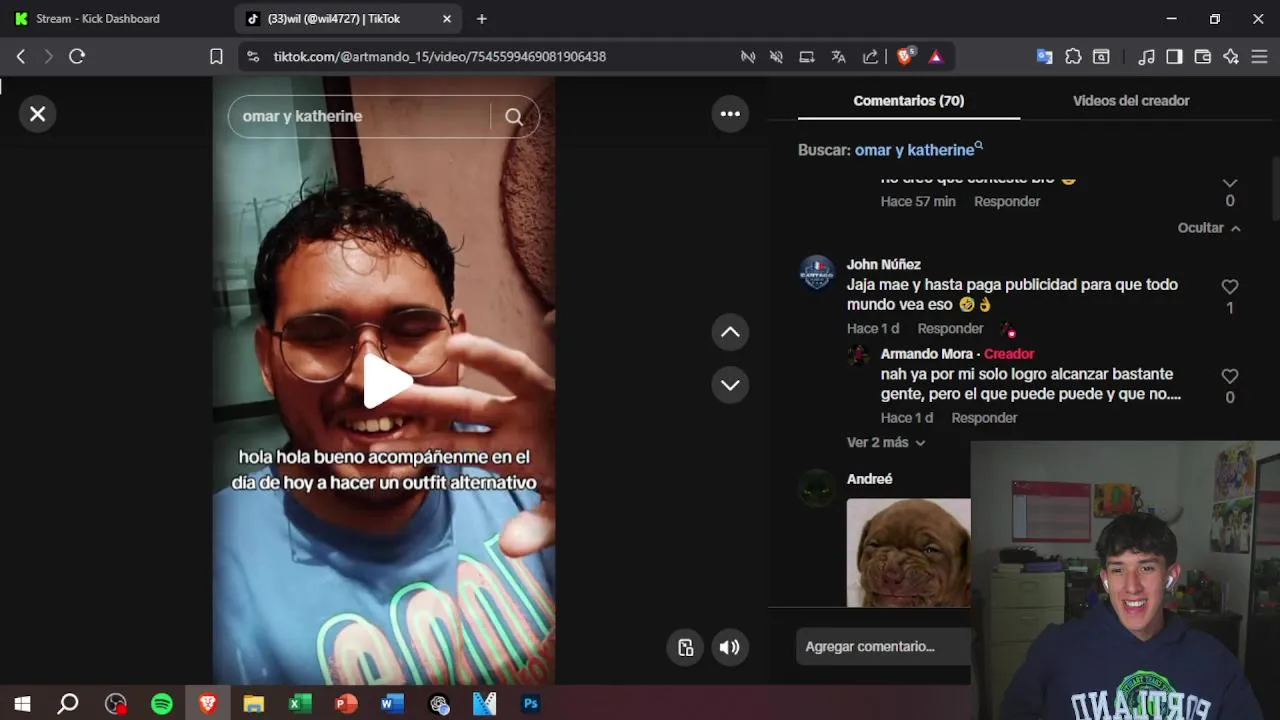Click Armando Mora's small avatar
This screenshot has width=1280, height=720.
click(x=858, y=355)
